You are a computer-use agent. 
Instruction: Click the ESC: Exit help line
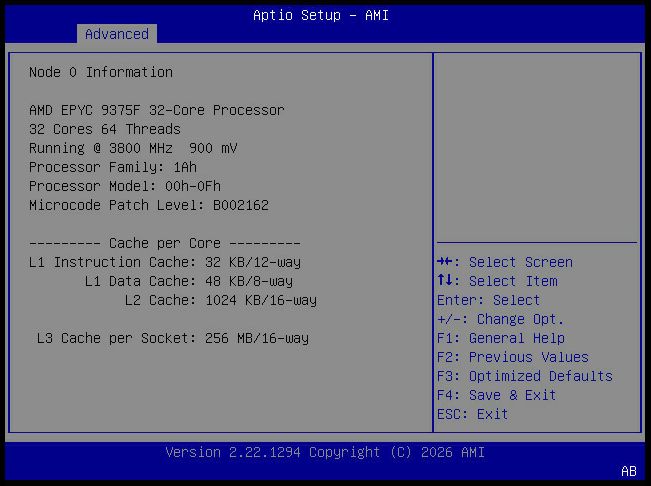pyautogui.click(x=472, y=414)
